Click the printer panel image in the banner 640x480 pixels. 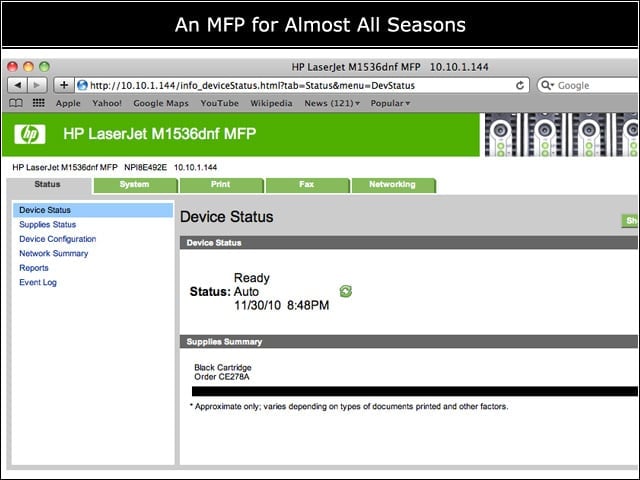coord(561,135)
